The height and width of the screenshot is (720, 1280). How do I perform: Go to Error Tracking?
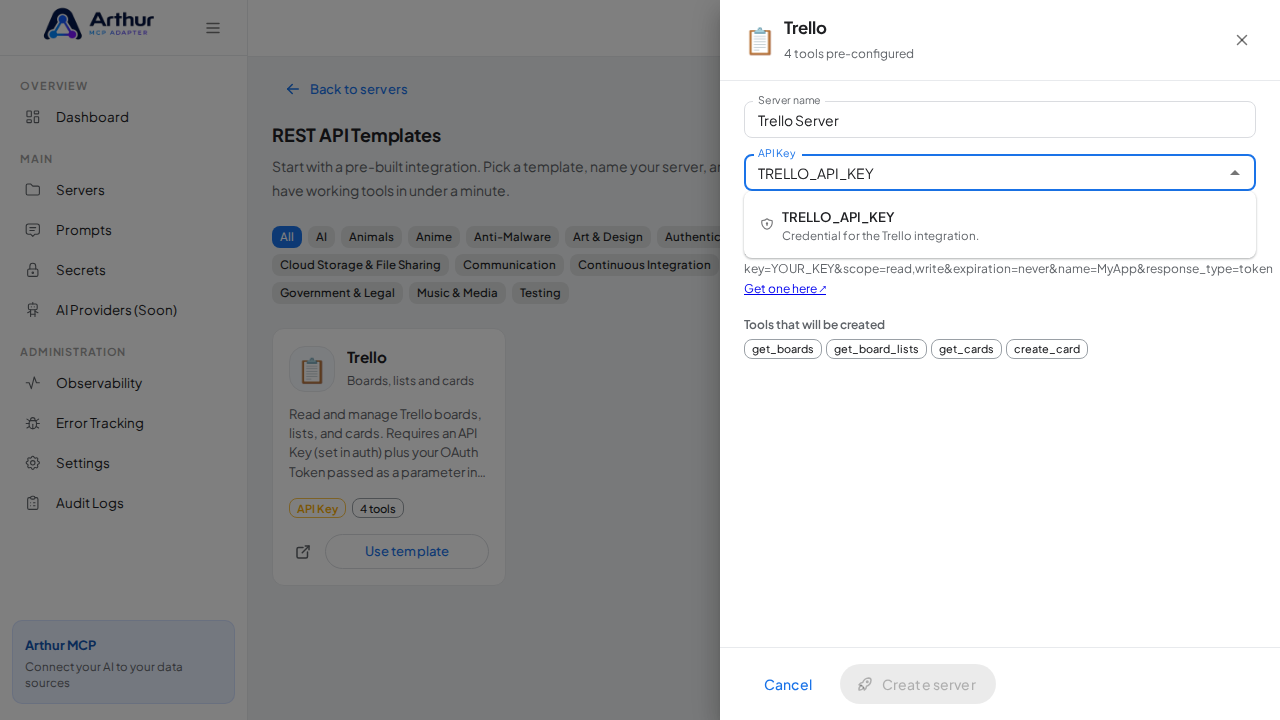point(124,423)
